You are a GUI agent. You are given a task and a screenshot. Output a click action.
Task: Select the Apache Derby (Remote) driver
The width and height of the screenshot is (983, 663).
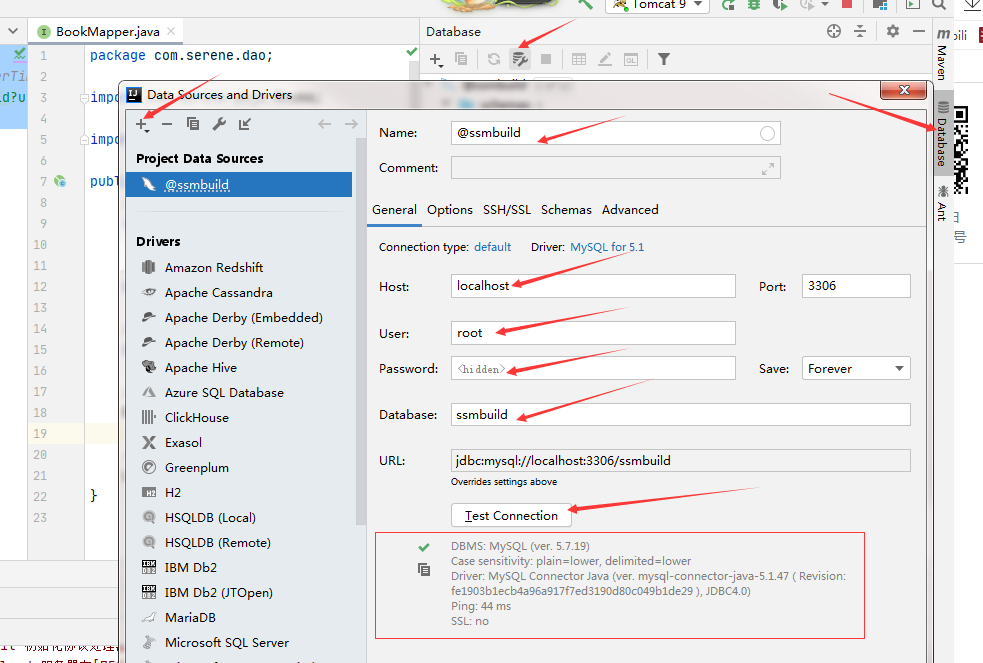pyautogui.click(x=233, y=343)
